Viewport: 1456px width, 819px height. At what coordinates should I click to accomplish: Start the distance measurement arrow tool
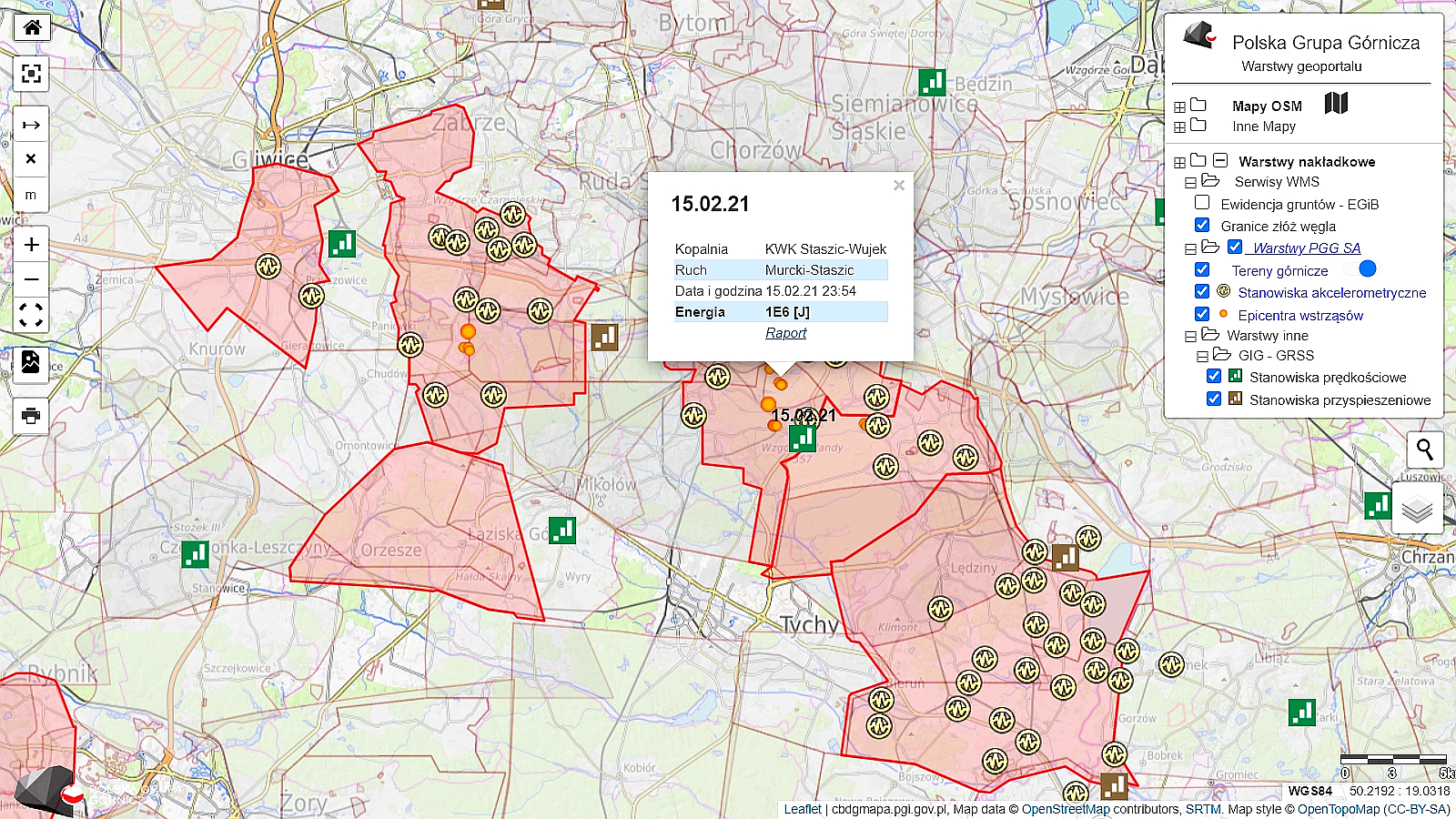[x=31, y=125]
